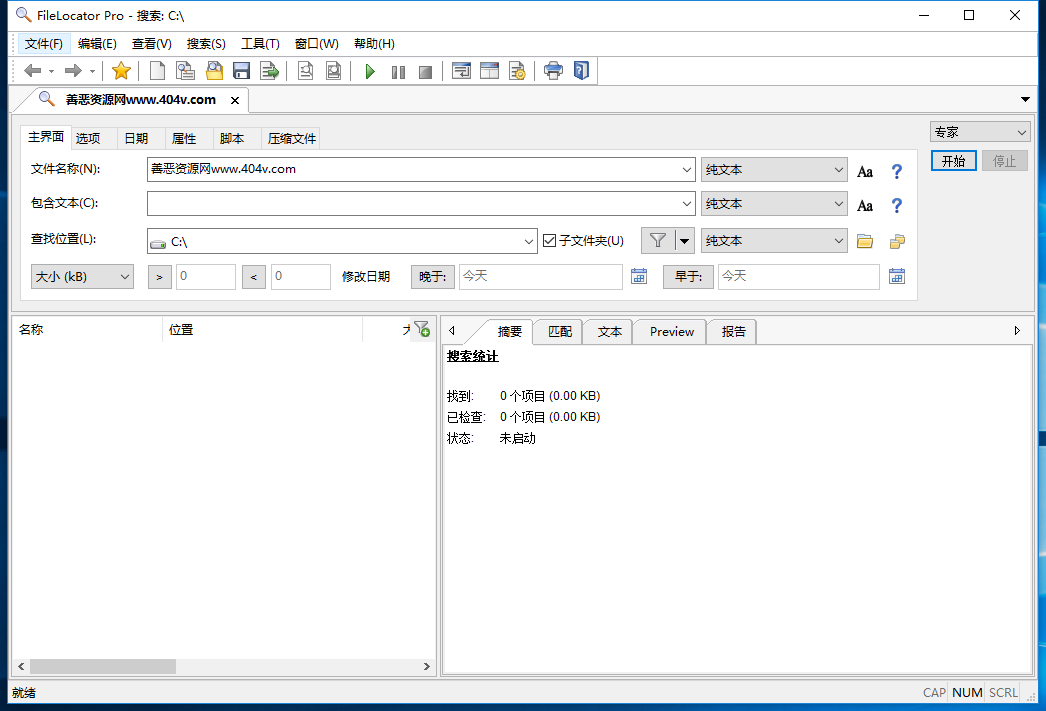Open the 专家 mode dropdown

coord(979,131)
